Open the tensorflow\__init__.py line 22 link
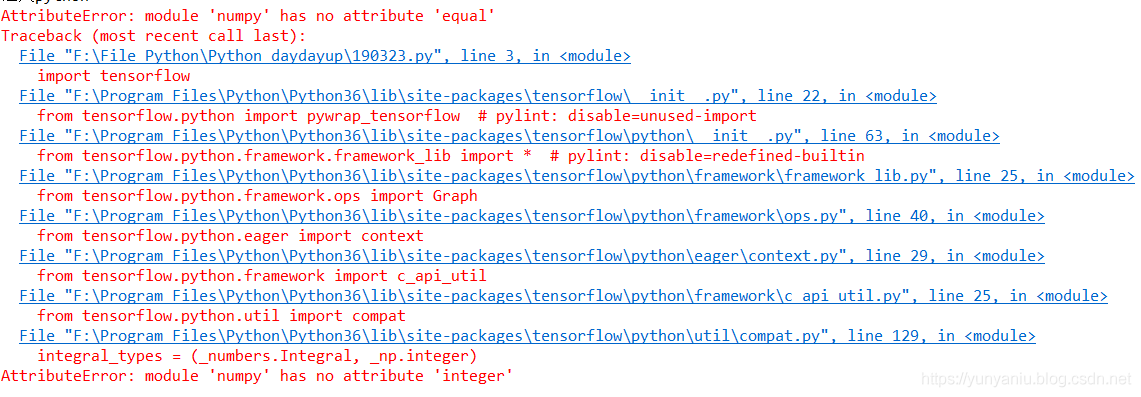This screenshot has width=1141, height=397. [478, 96]
